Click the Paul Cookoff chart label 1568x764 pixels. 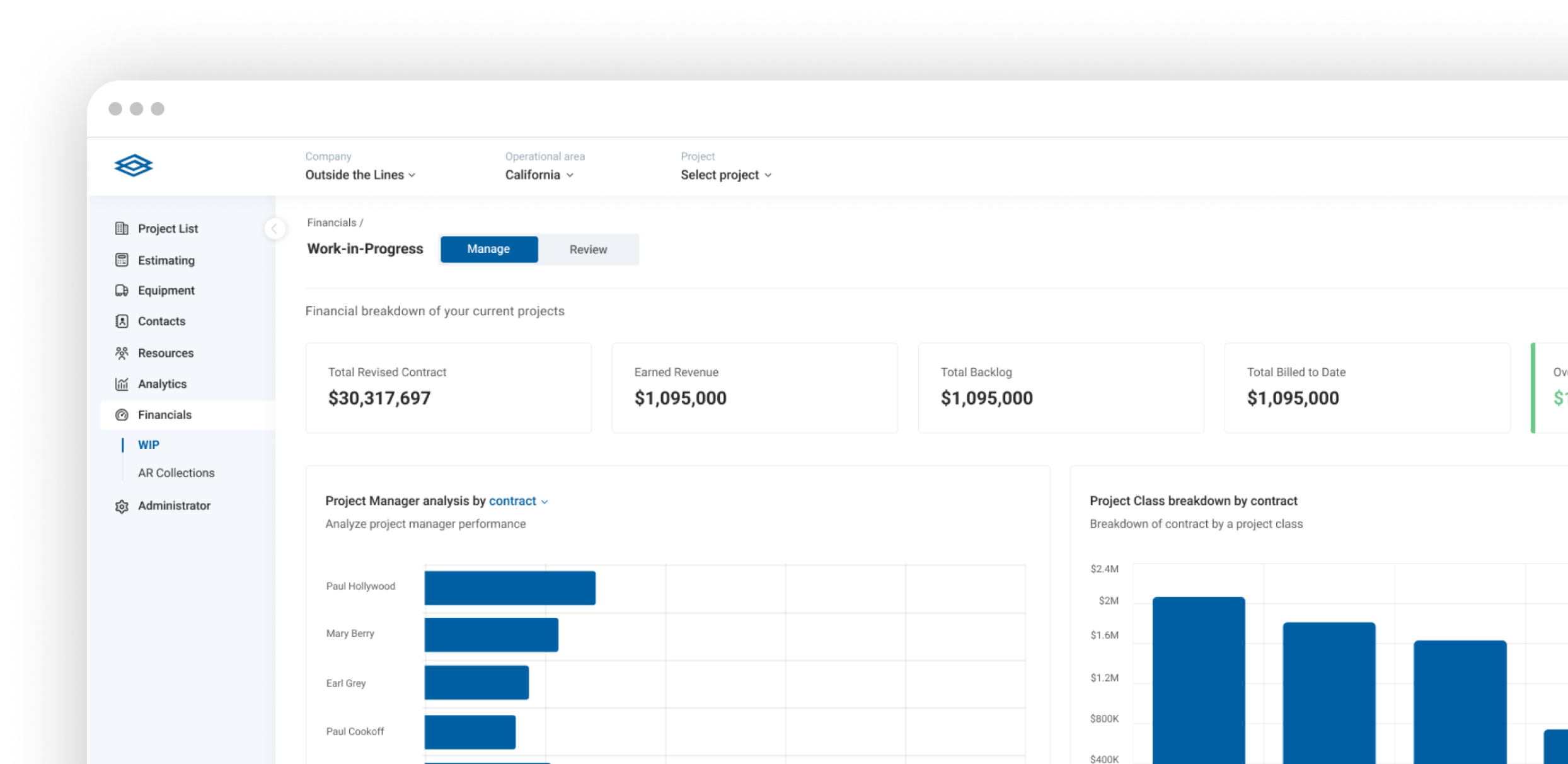pyautogui.click(x=355, y=731)
